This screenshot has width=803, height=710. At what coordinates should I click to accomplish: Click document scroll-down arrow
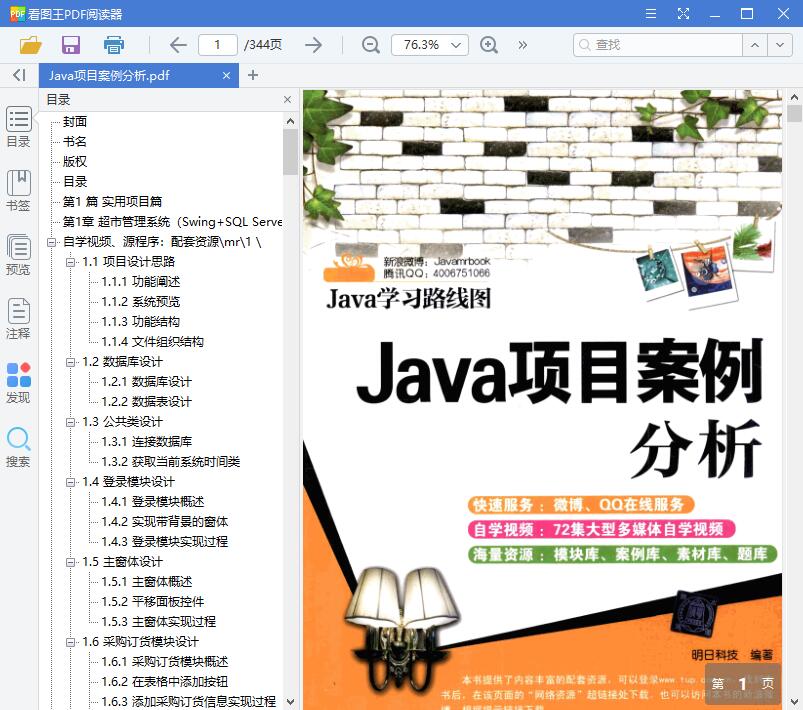click(x=794, y=702)
